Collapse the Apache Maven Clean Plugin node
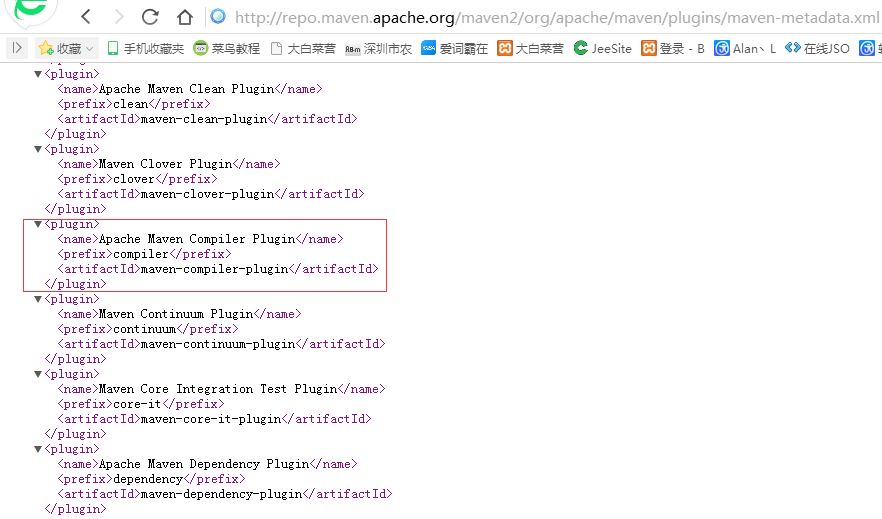882x519 pixels. [38, 74]
